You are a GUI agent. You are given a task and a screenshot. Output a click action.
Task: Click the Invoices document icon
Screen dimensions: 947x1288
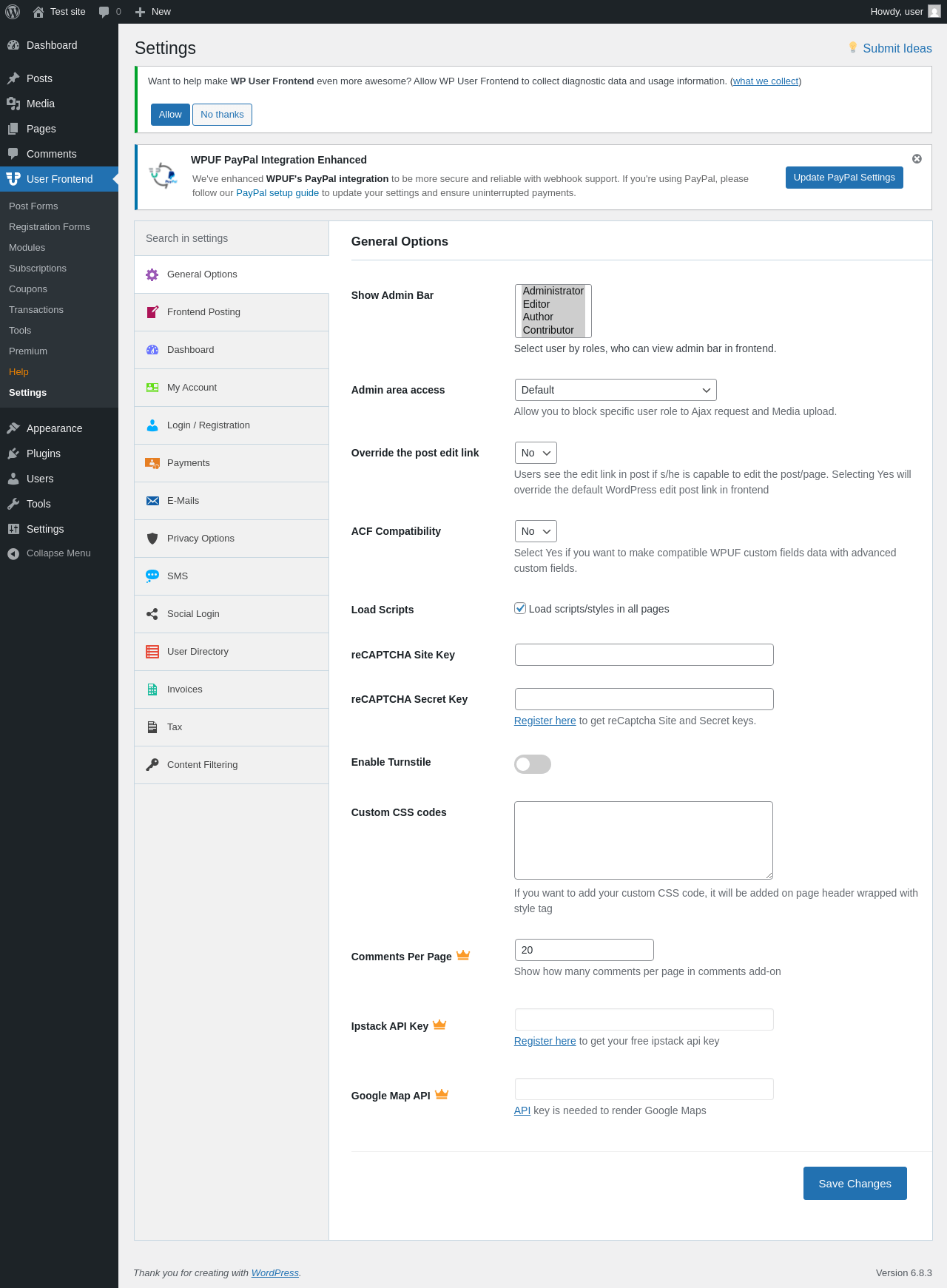(152, 689)
